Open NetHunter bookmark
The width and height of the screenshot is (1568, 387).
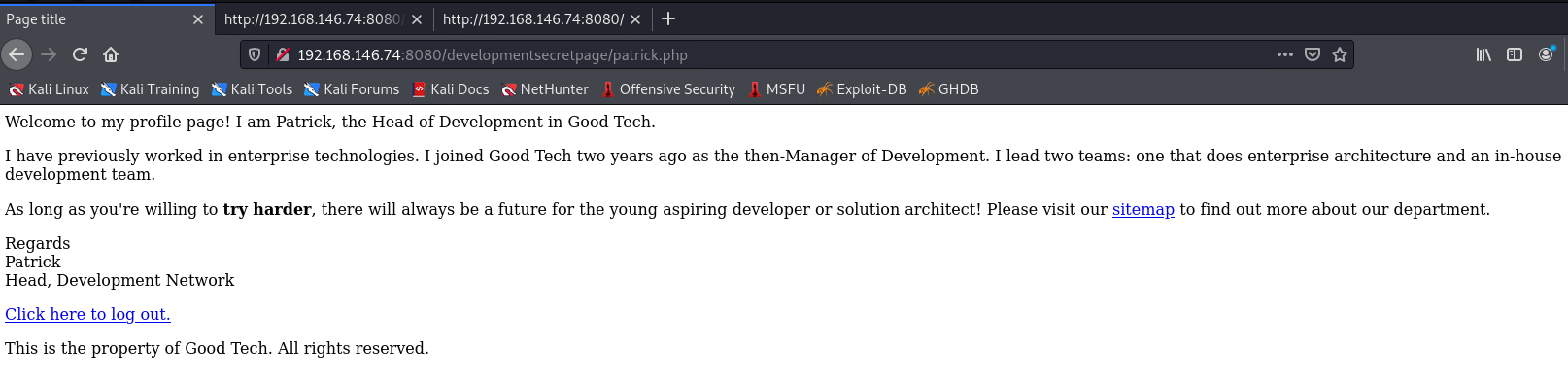[x=545, y=89]
